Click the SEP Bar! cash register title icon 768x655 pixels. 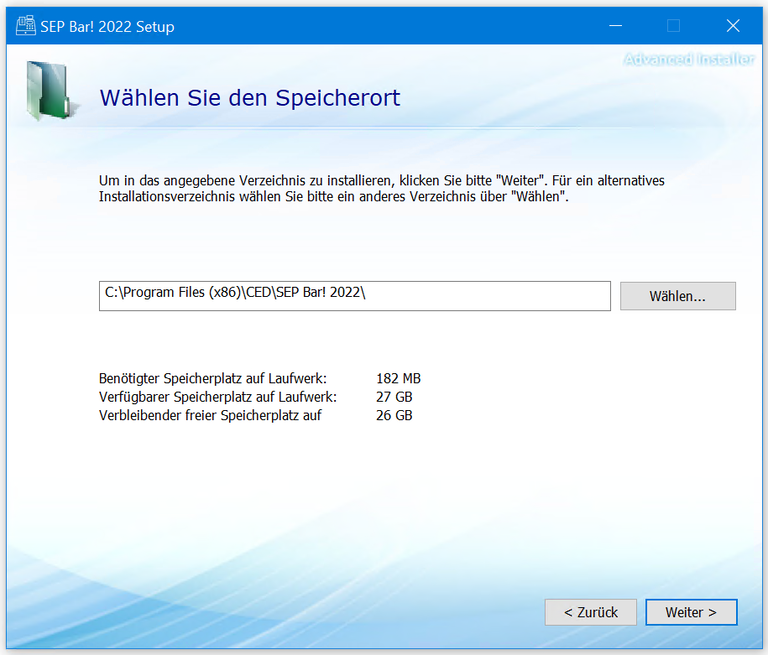tap(25, 25)
